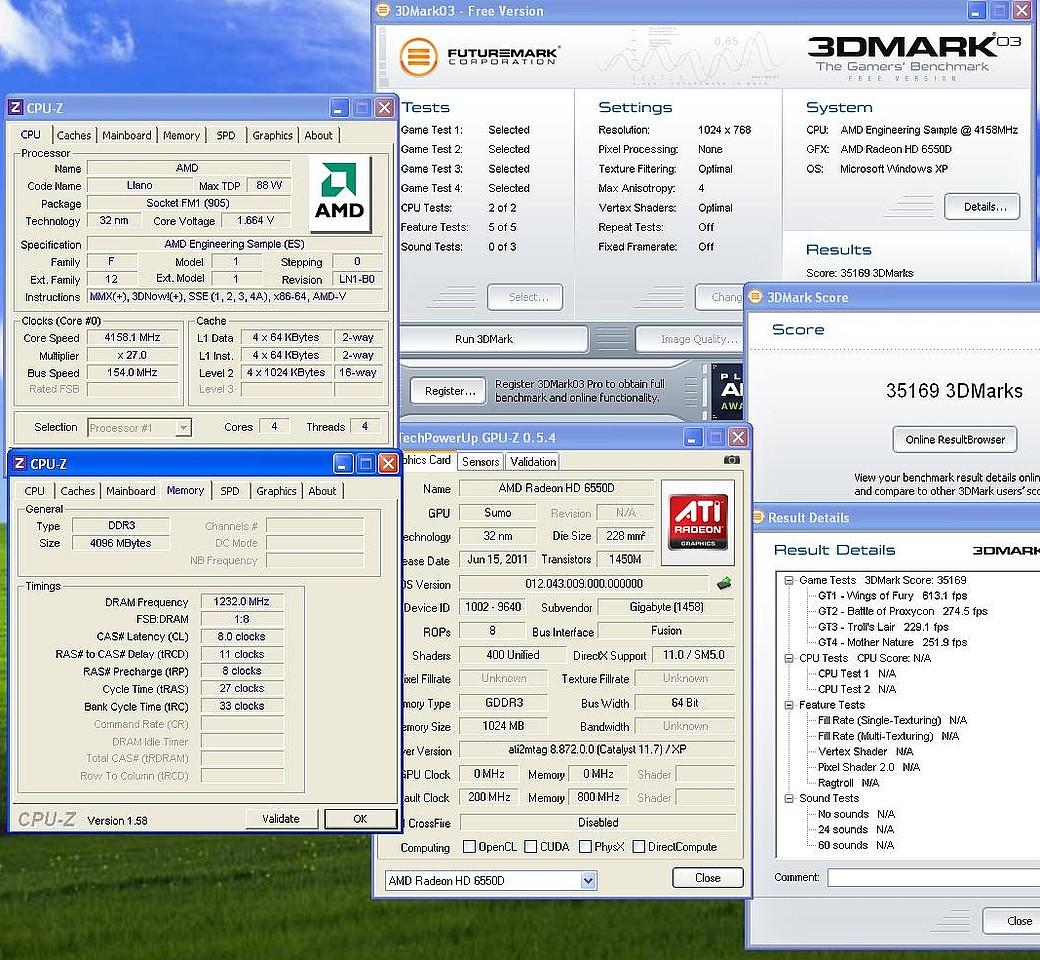Viewport: 1040px width, 960px height.
Task: Select the GT4 - Mother Nature result row
Action: coord(892,642)
